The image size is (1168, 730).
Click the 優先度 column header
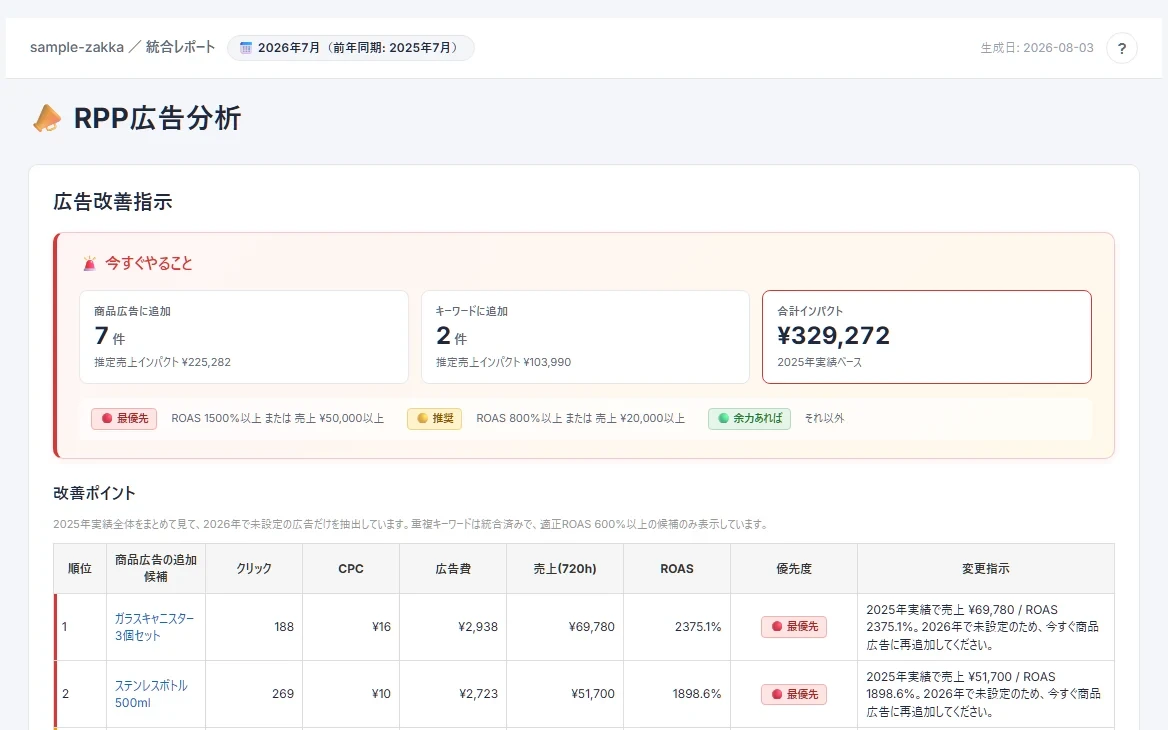point(794,568)
